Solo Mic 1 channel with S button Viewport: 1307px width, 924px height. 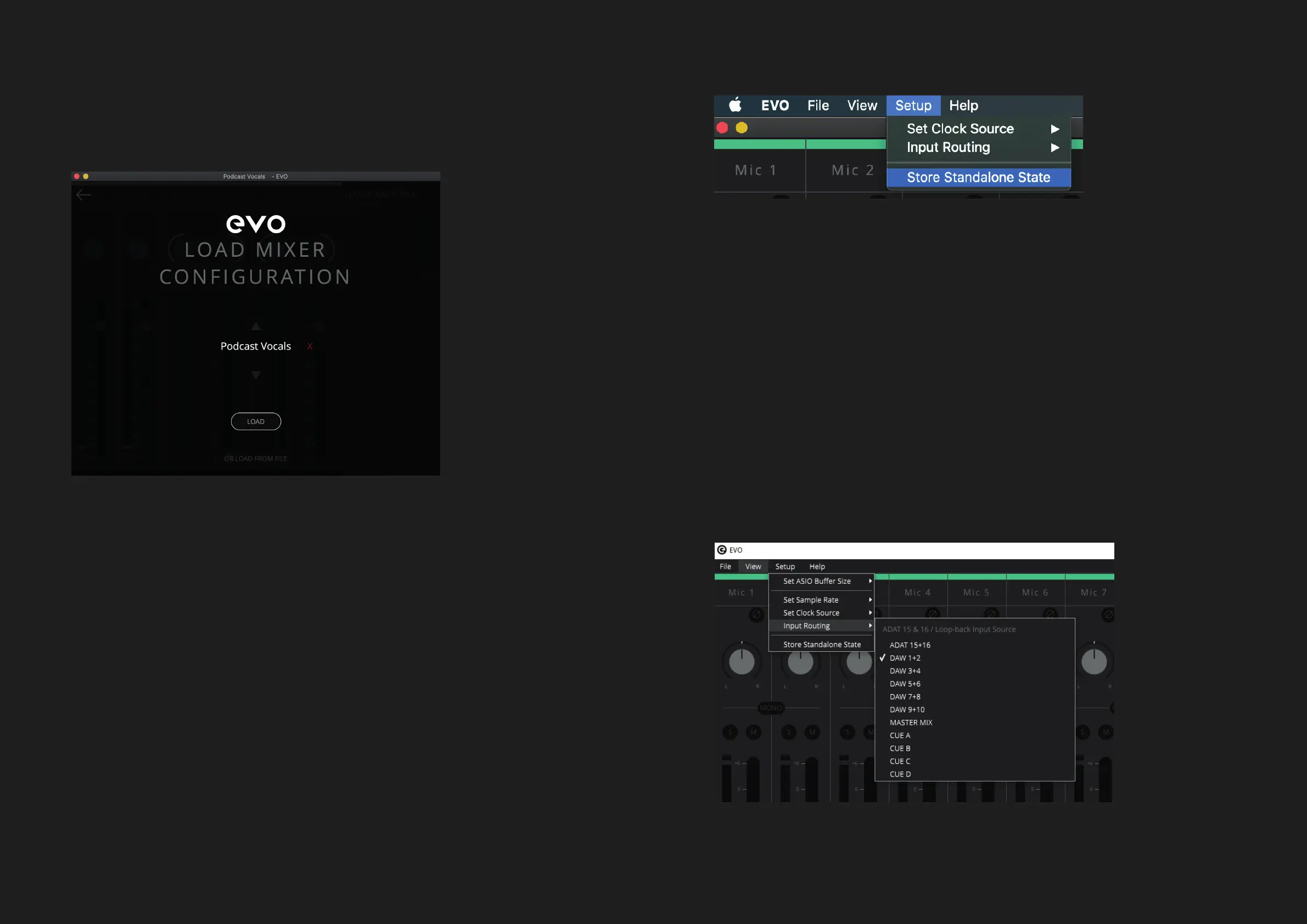tap(730, 733)
